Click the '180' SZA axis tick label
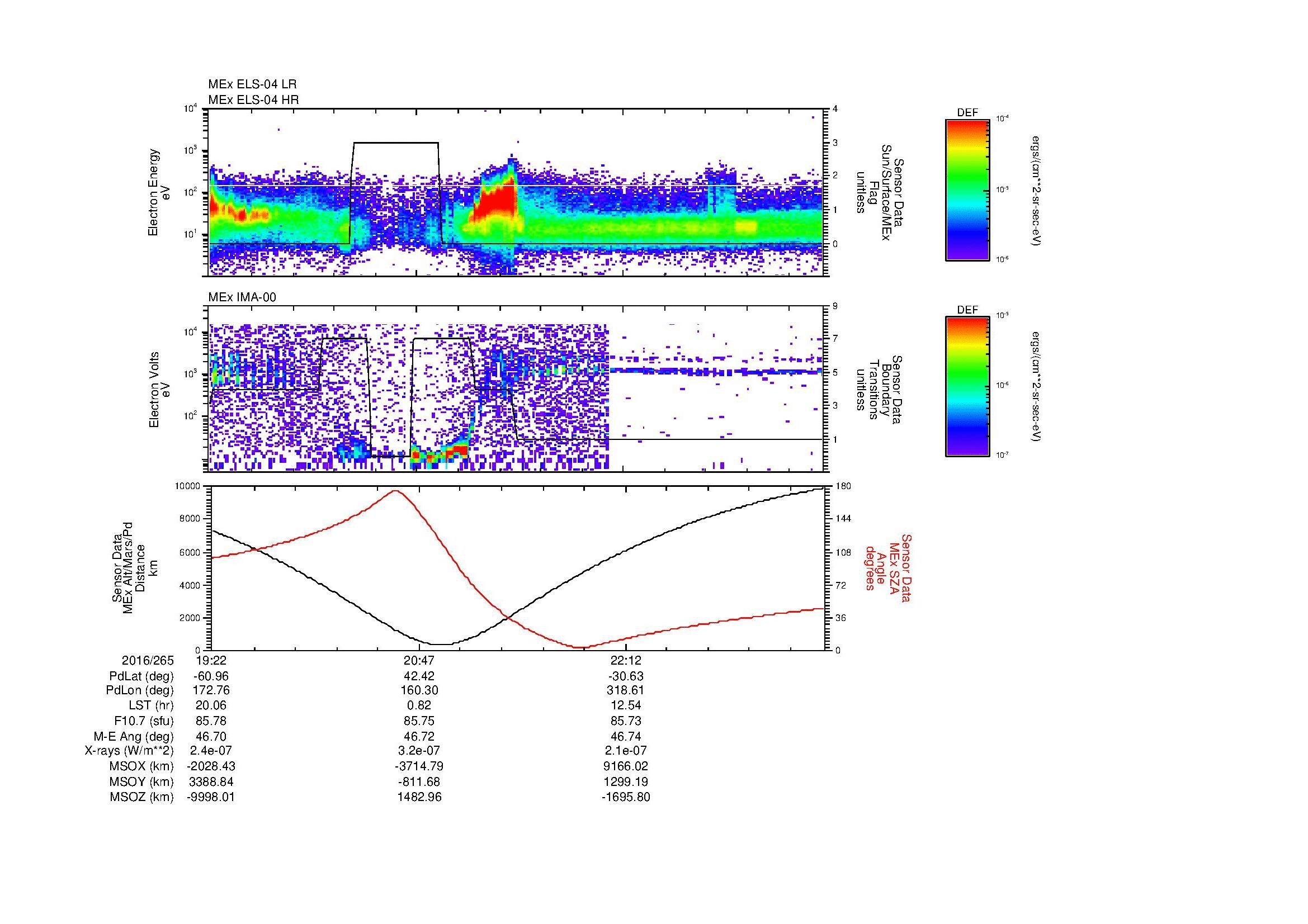1308x924 pixels. point(843,486)
